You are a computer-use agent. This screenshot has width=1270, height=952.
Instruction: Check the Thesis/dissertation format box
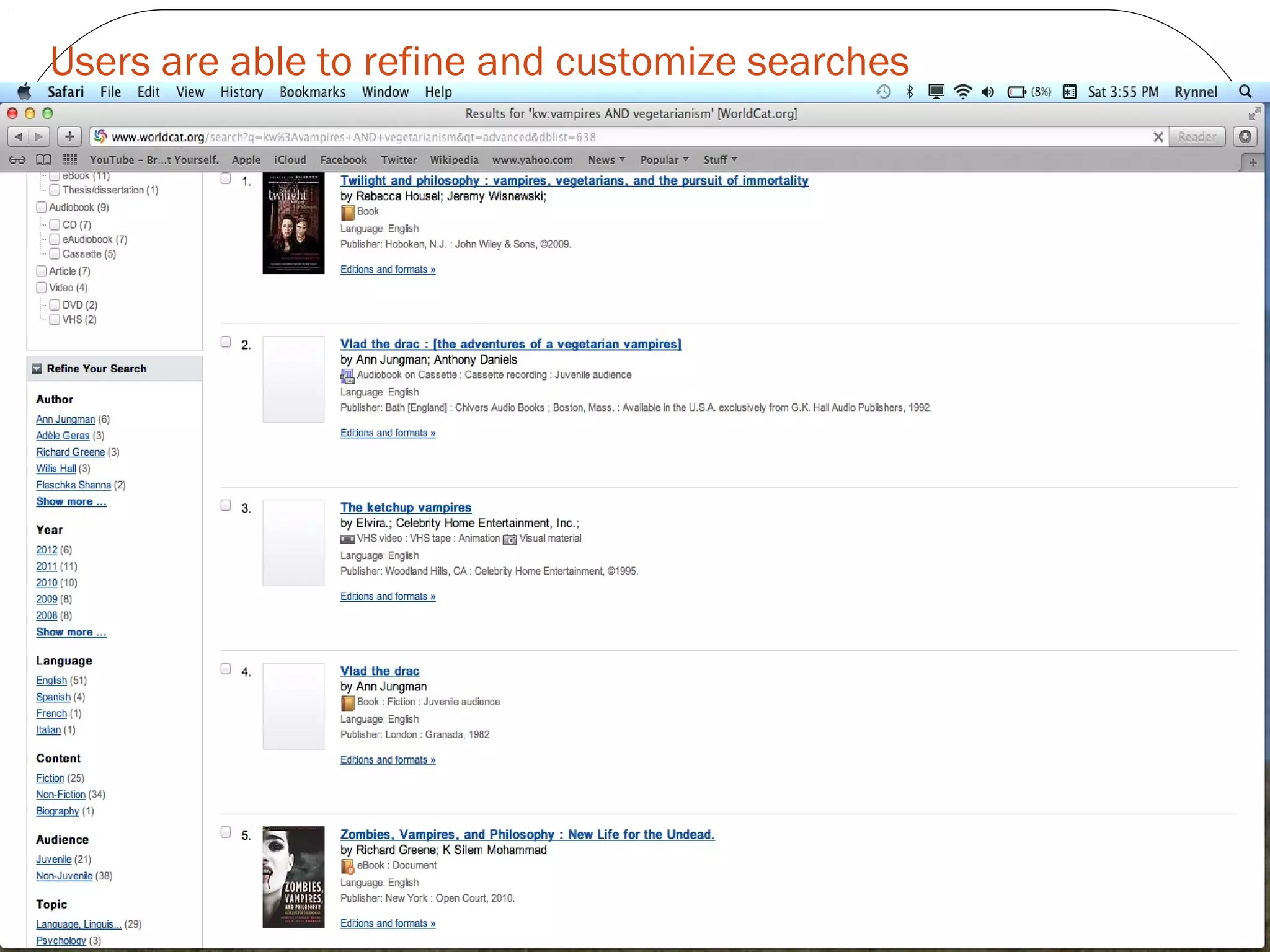55,190
